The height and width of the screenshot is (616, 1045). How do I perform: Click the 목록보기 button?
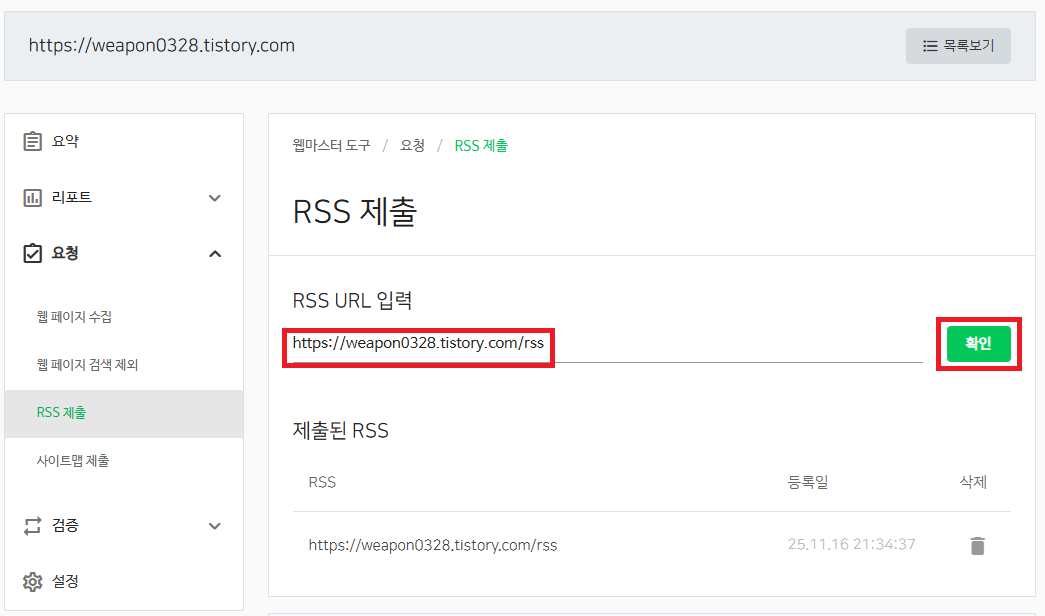click(958, 46)
